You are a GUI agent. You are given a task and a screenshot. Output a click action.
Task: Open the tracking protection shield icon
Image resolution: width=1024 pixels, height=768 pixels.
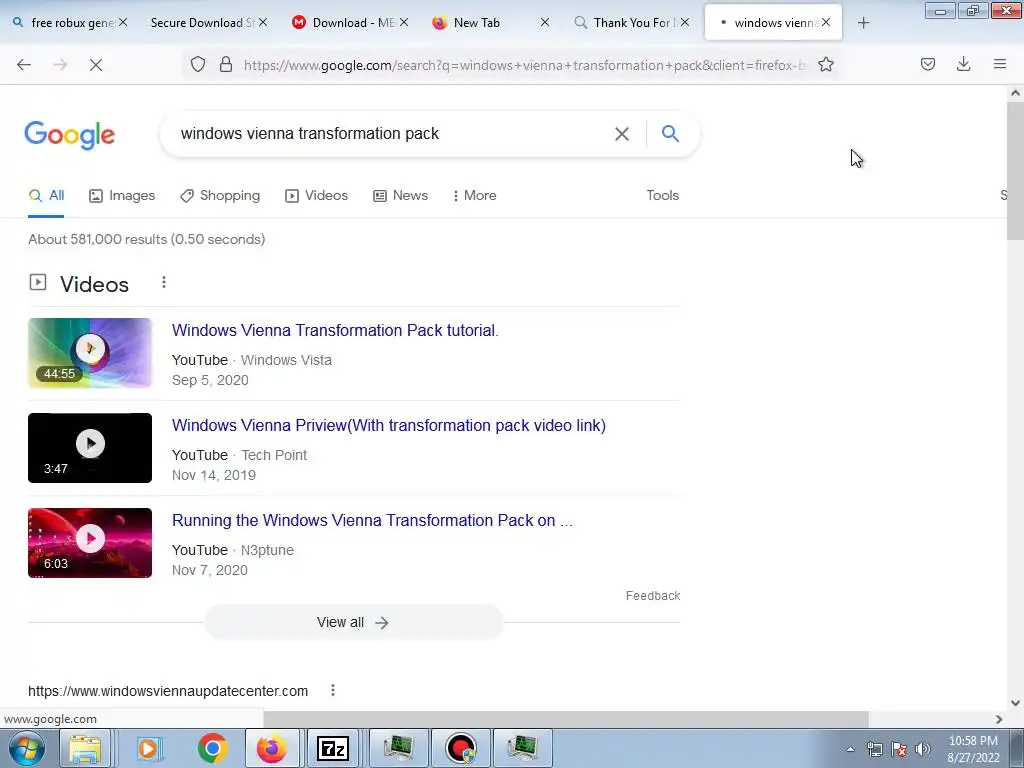[x=198, y=64]
